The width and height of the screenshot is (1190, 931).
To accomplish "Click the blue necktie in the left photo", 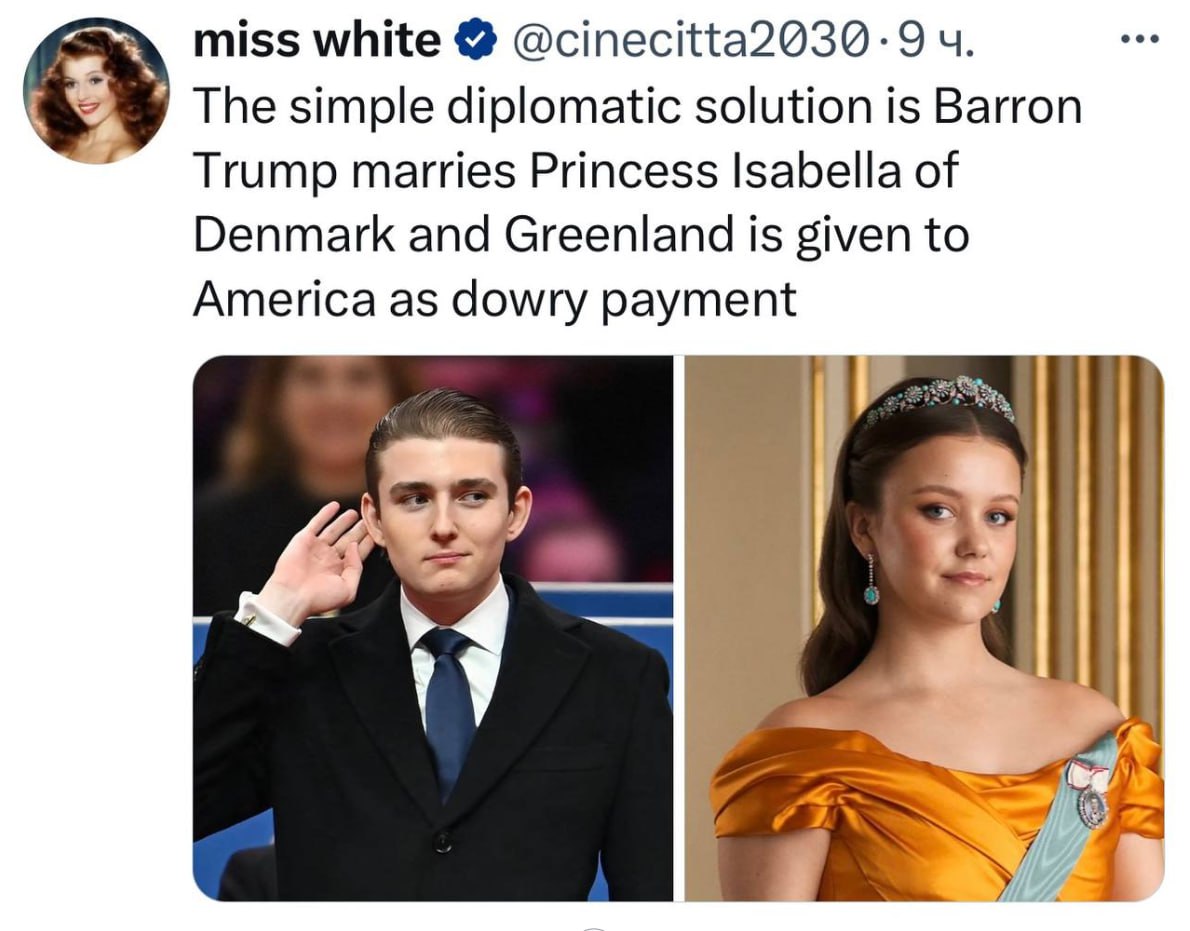I will [451, 709].
